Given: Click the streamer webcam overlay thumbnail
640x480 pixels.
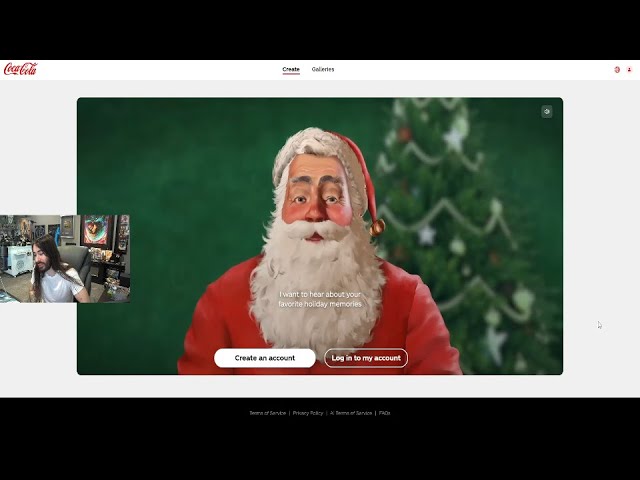Looking at the screenshot, I should click(x=65, y=259).
